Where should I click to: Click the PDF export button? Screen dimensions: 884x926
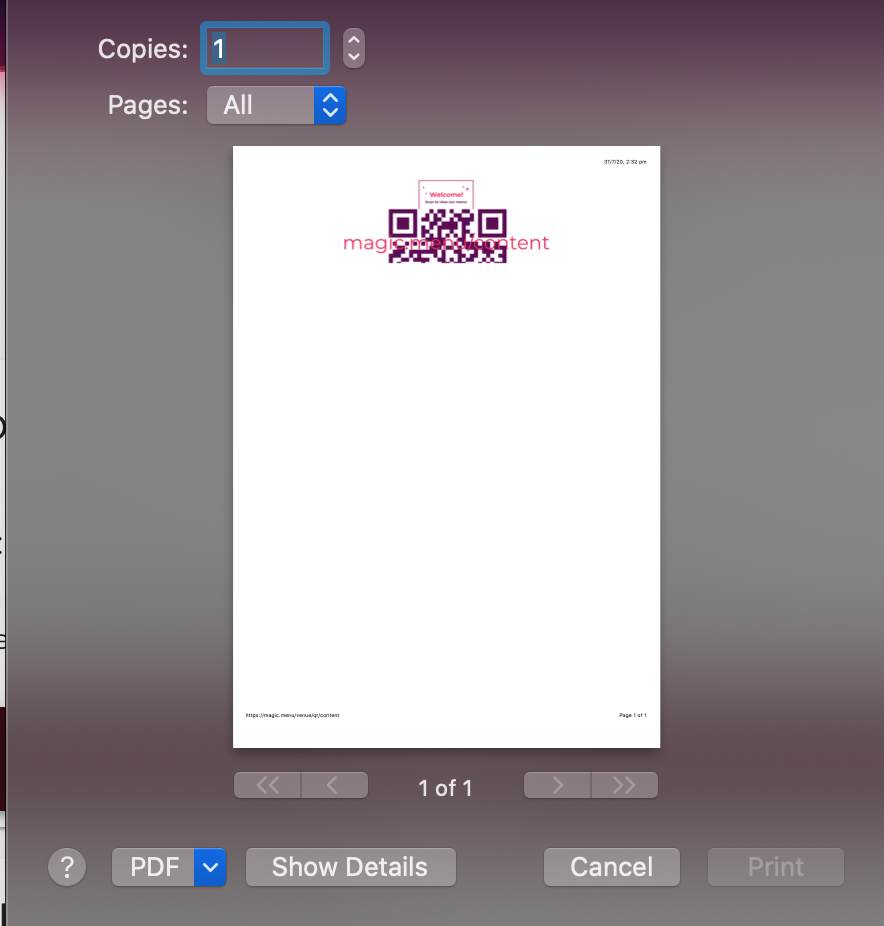155,867
